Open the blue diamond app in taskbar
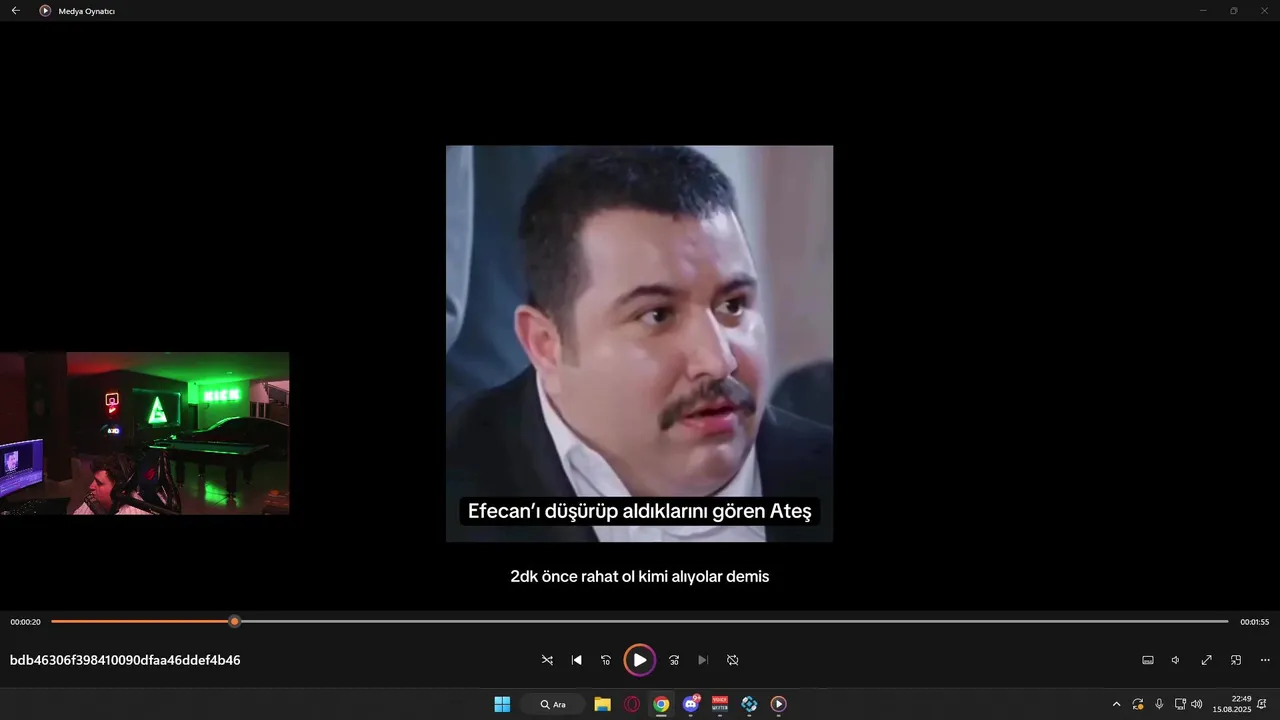 (749, 704)
